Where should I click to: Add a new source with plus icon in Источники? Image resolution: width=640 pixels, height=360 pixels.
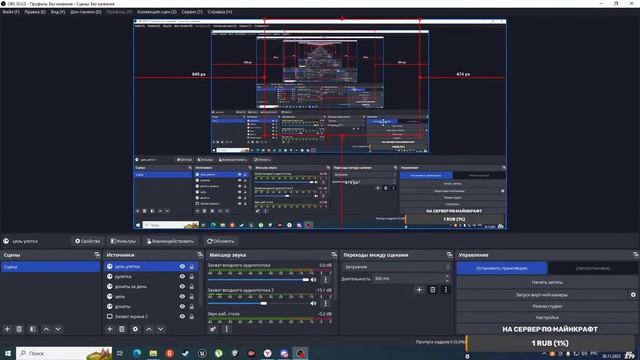click(x=109, y=329)
